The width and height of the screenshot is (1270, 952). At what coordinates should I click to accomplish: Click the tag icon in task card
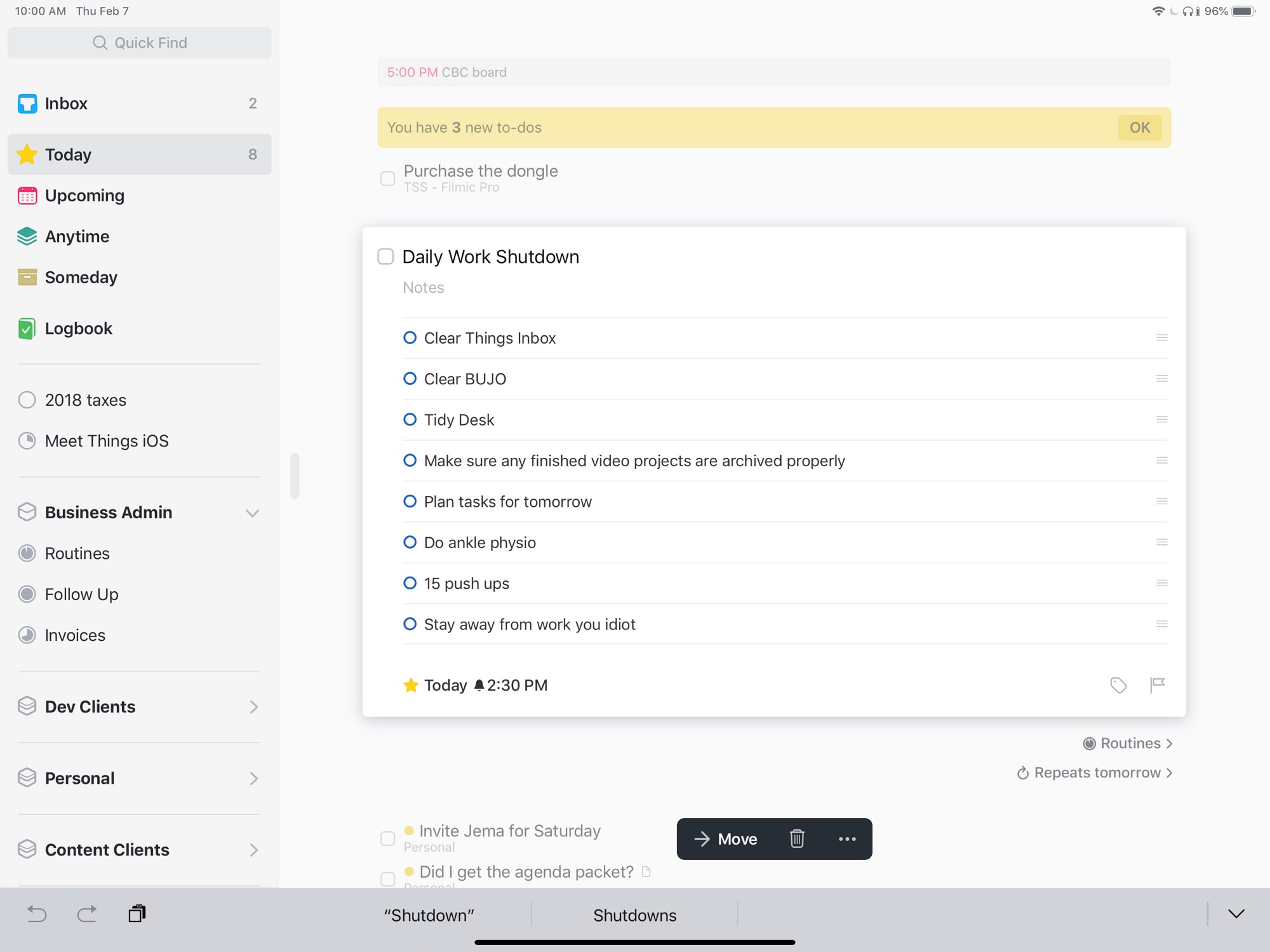coord(1118,685)
